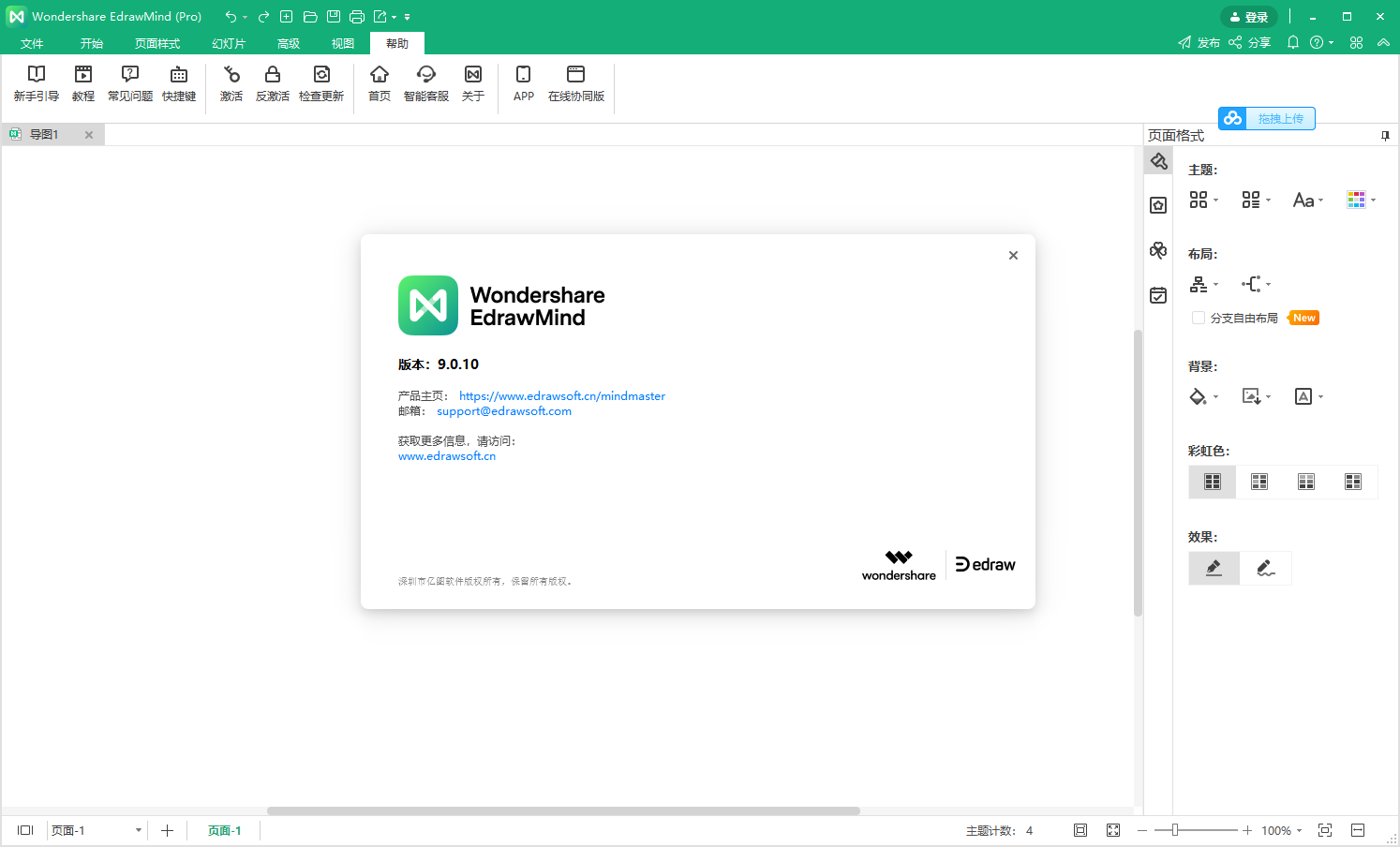Image resolution: width=1400 pixels, height=847 pixels.
Task: Open the 页面-1 page selector dropdown
Action: 97,830
